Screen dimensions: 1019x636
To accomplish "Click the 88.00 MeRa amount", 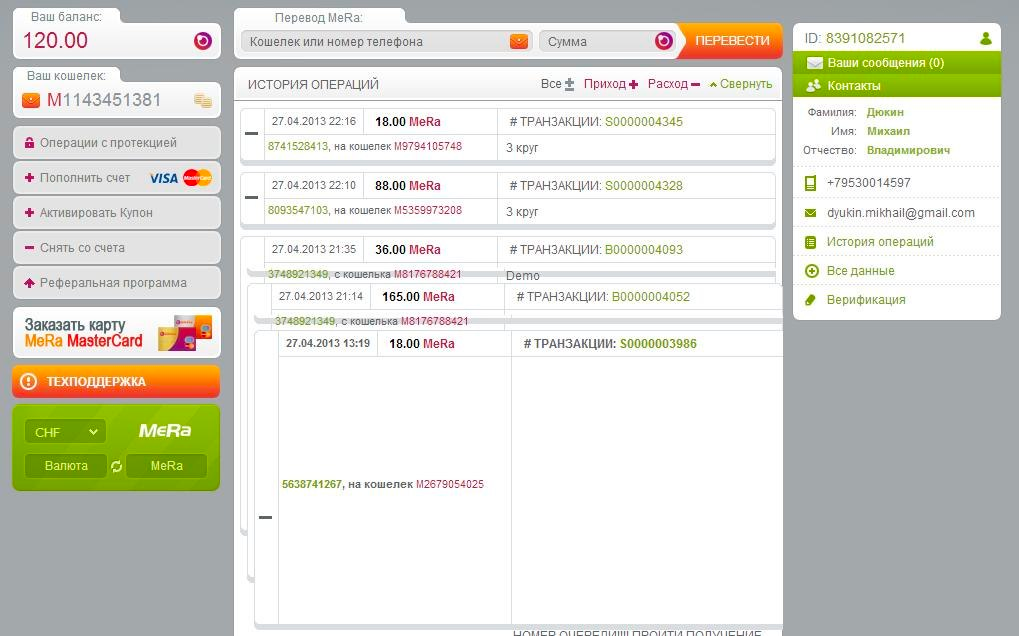I will tap(407, 186).
